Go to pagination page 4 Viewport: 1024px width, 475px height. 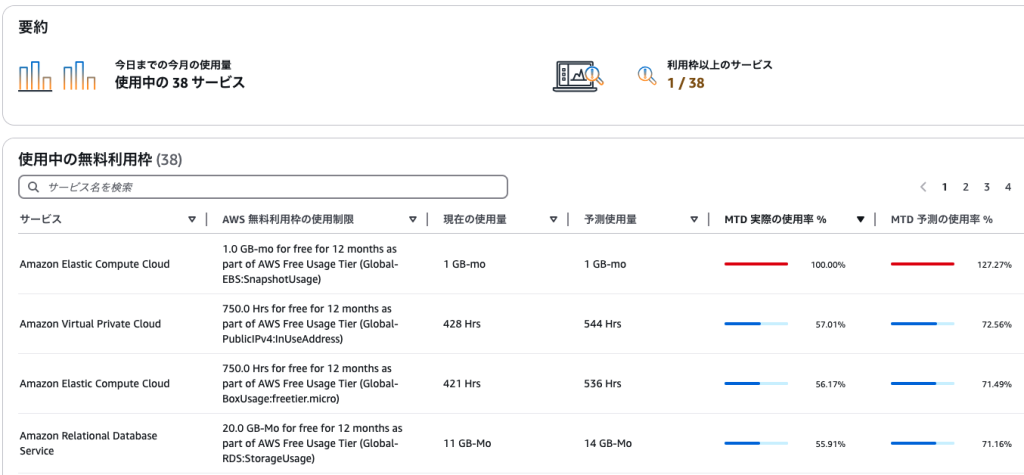pyautogui.click(x=1008, y=187)
